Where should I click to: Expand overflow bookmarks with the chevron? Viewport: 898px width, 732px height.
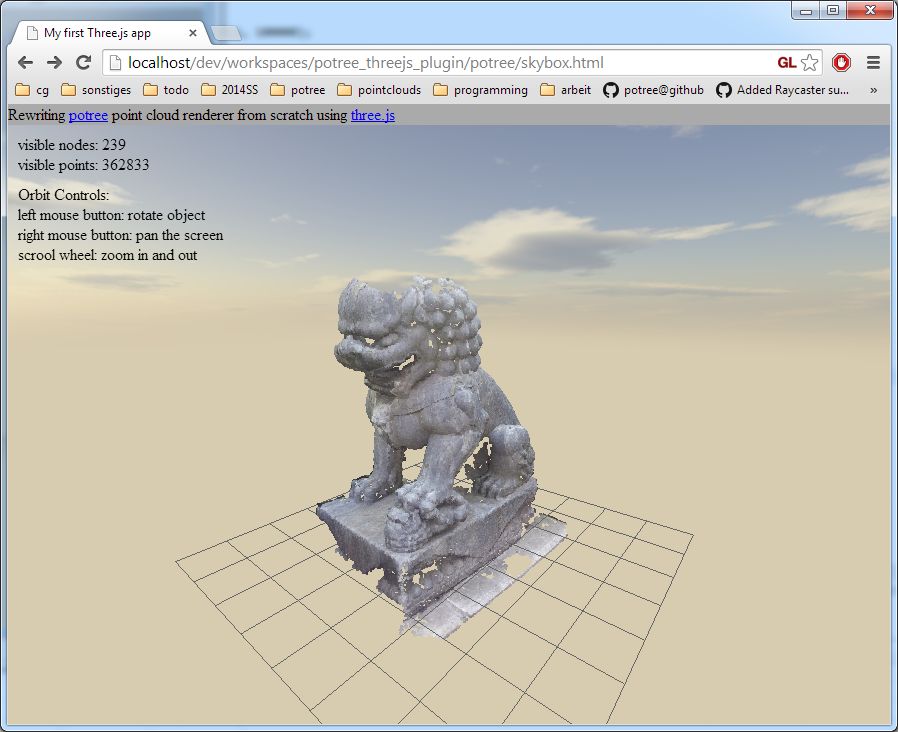873,90
